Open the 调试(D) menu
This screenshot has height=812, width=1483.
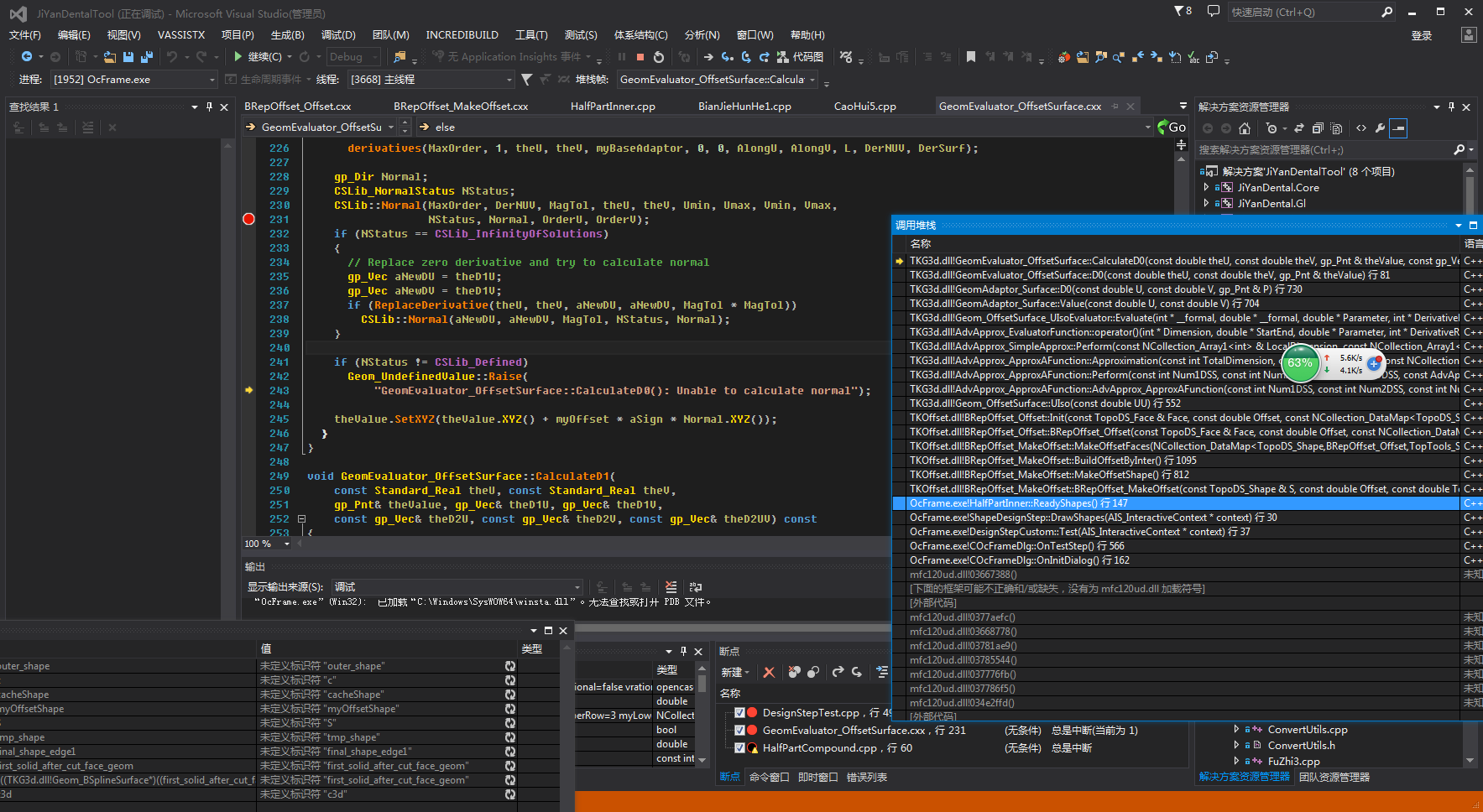point(337,35)
